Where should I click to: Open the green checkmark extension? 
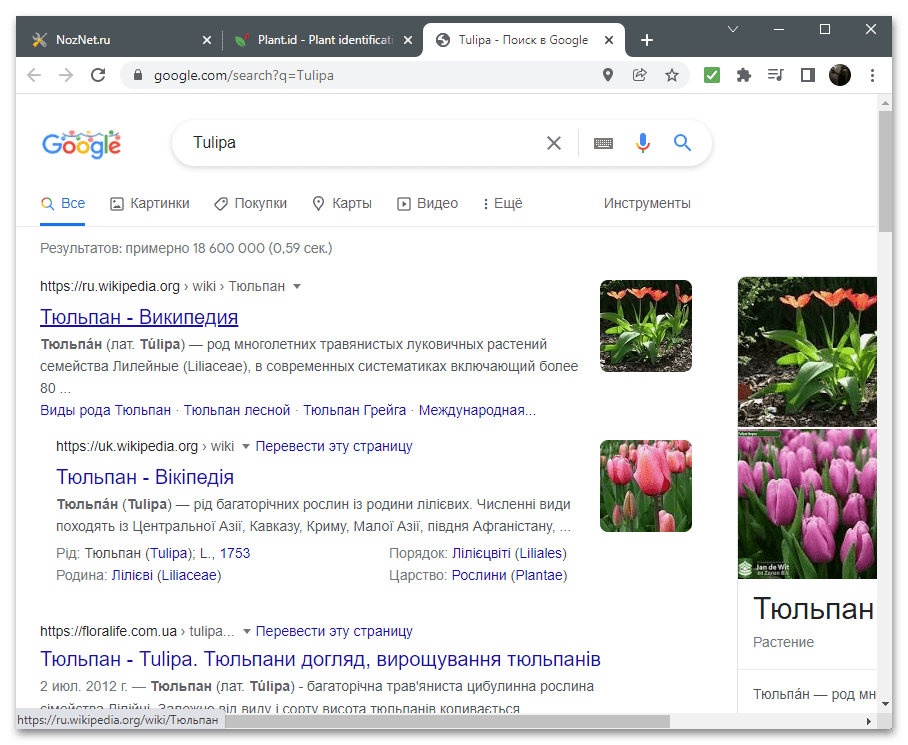(x=712, y=75)
